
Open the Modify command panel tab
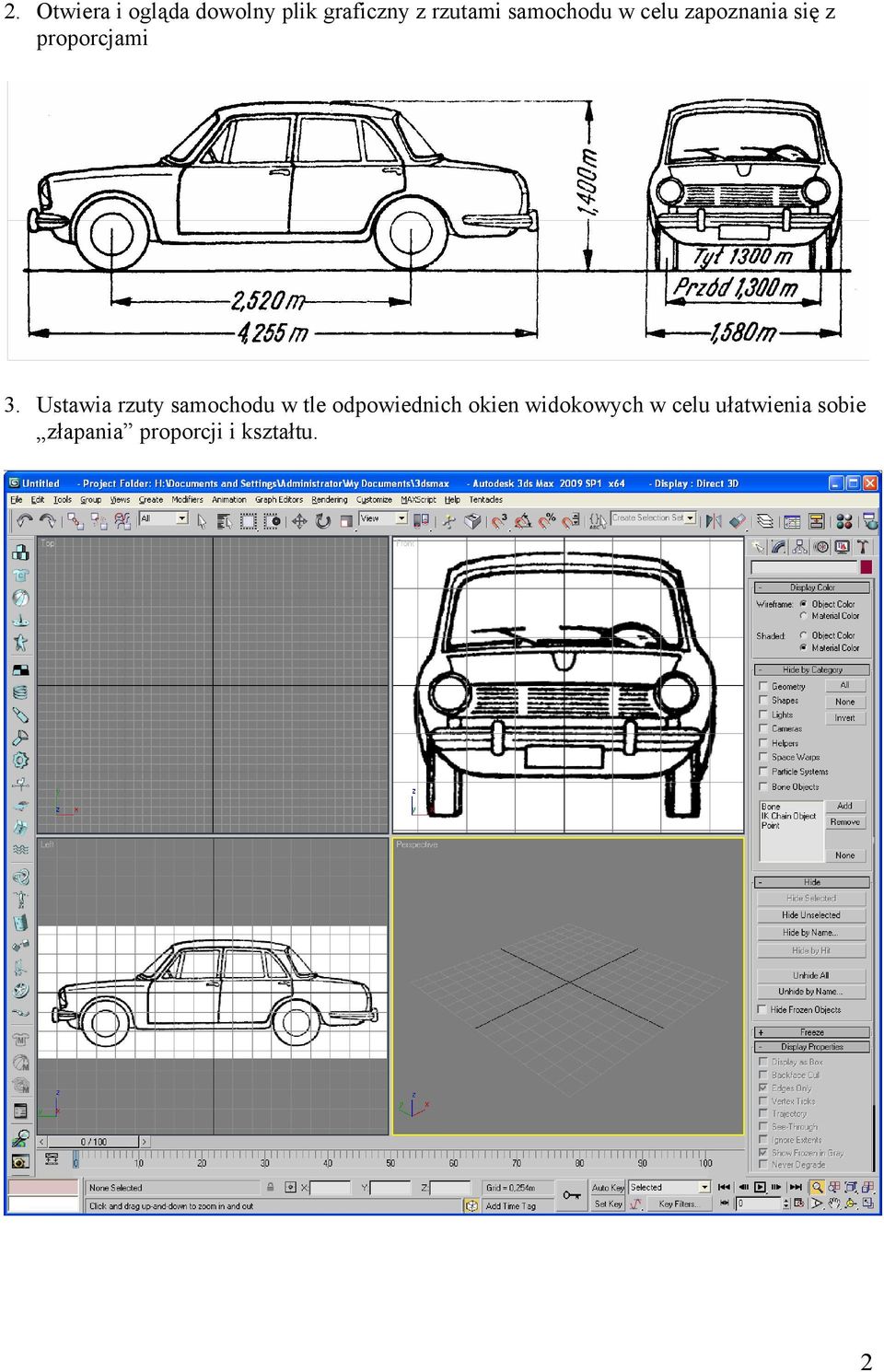pyautogui.click(x=779, y=547)
